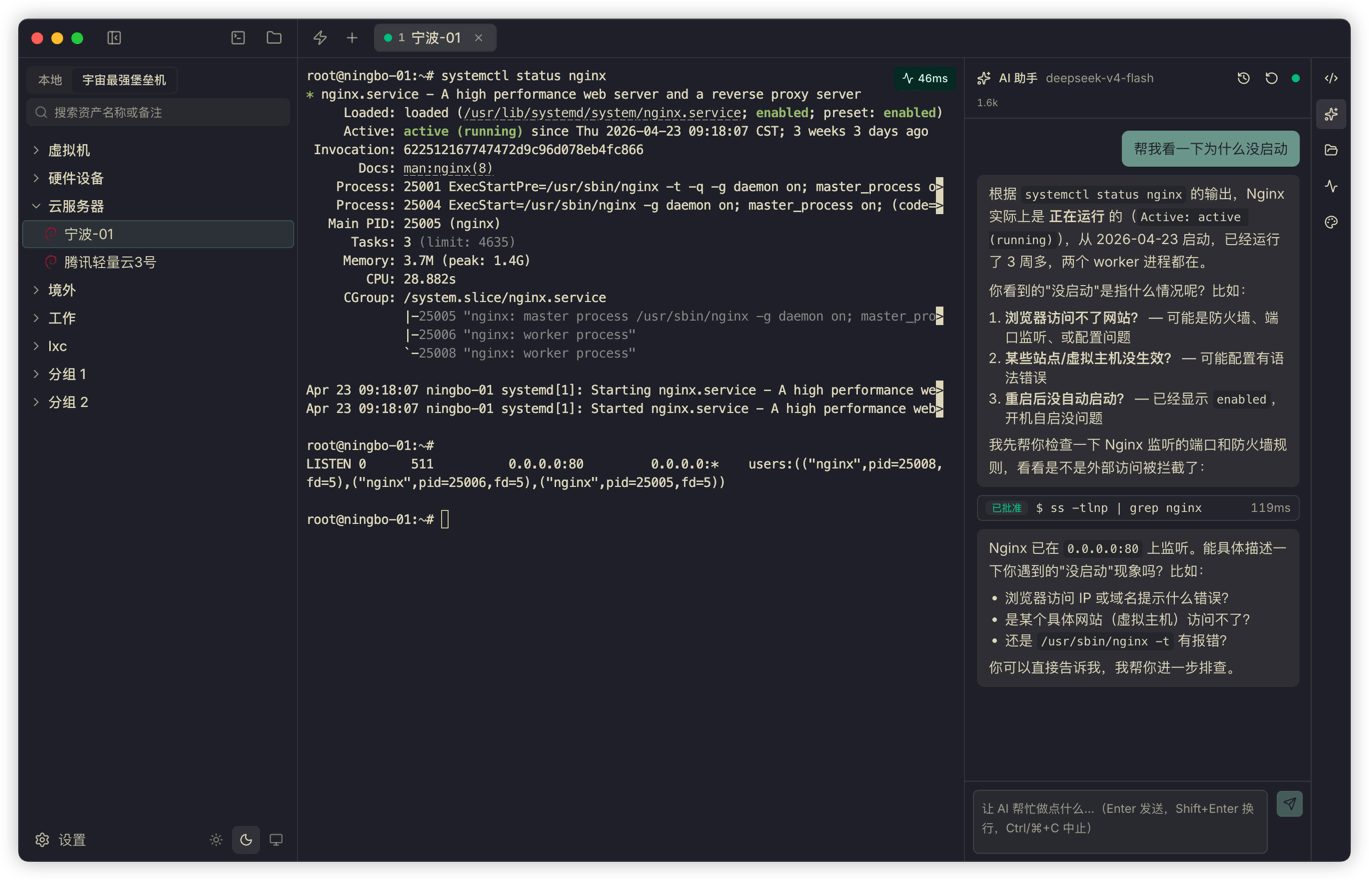Open the file manager folder icon in top bar
Screen dimensions: 1369x880
(274, 38)
